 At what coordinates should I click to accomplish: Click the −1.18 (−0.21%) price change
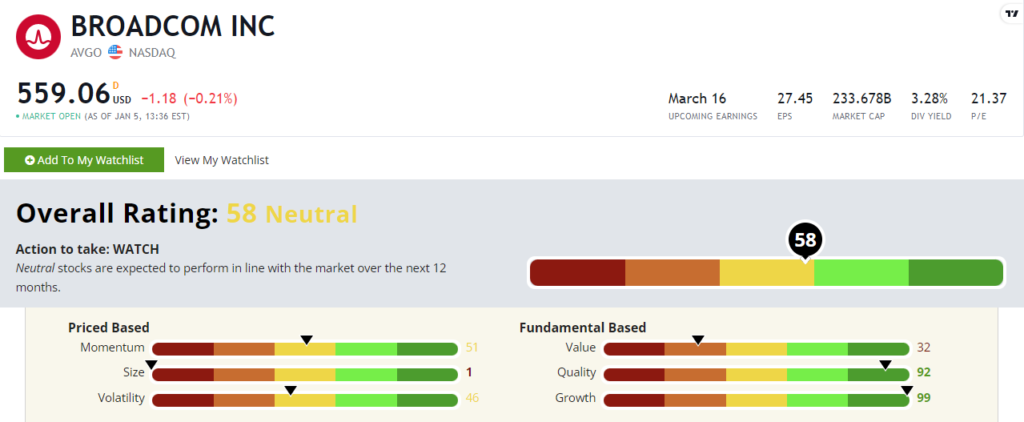[189, 99]
